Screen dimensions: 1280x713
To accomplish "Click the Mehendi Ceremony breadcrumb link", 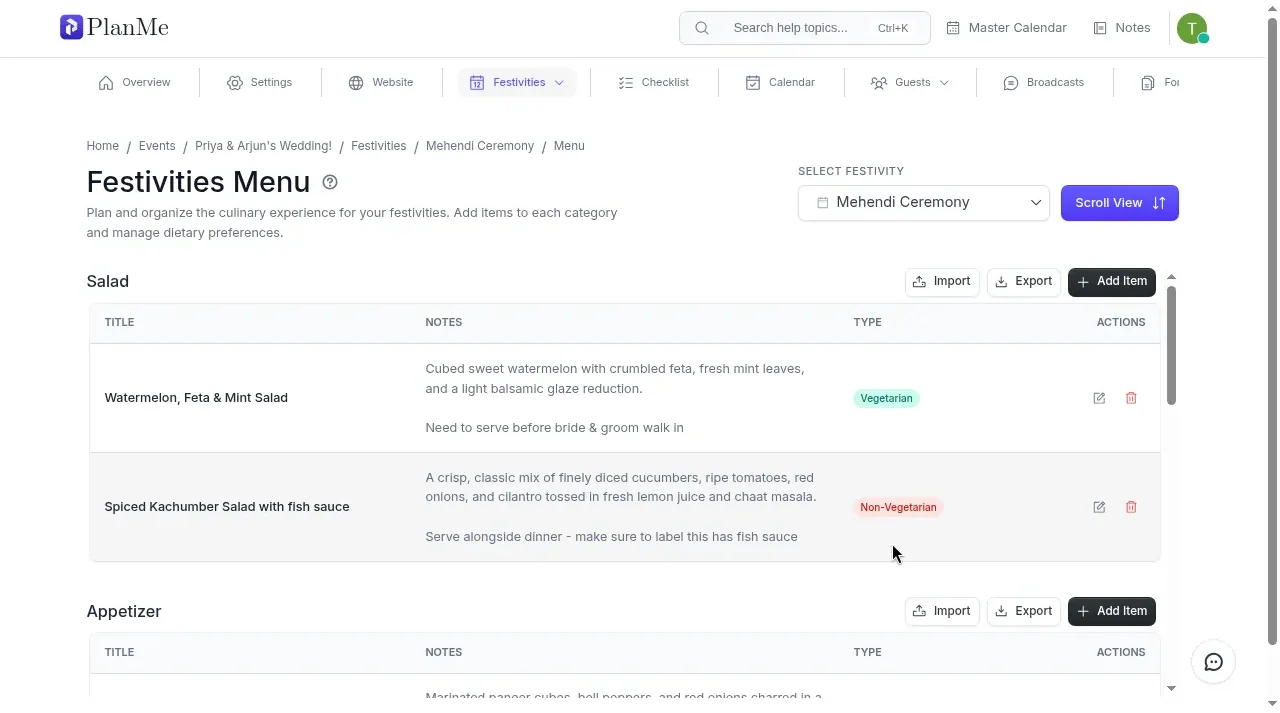I will [x=480, y=146].
